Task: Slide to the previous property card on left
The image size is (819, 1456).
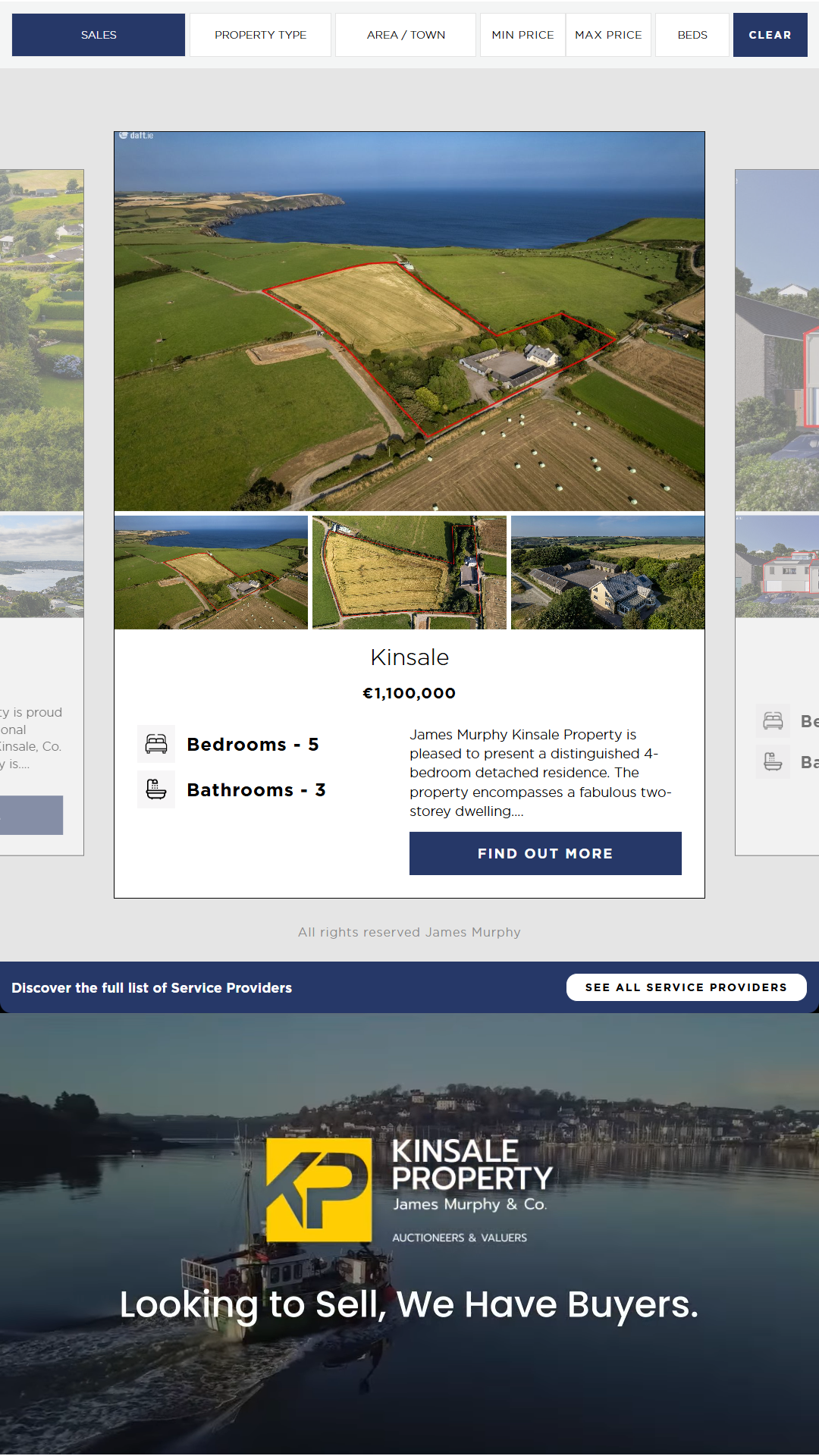Action: (42, 512)
